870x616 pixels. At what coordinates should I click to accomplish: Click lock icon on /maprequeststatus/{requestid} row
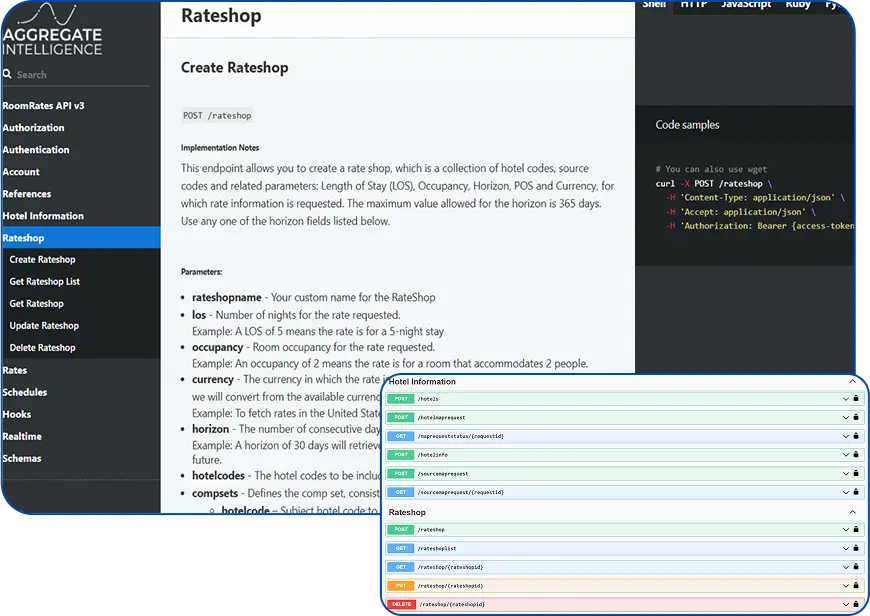pos(856,436)
